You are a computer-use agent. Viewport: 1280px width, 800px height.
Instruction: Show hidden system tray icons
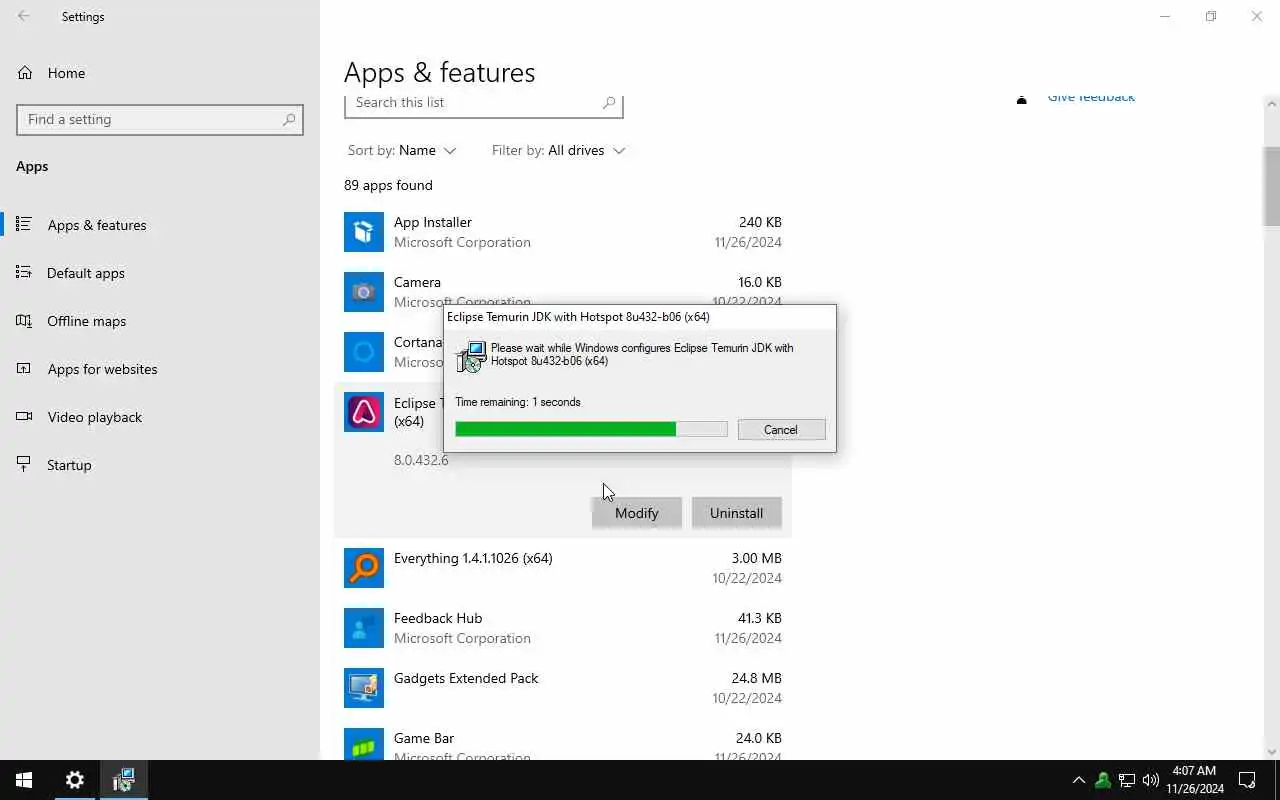coord(1078,780)
